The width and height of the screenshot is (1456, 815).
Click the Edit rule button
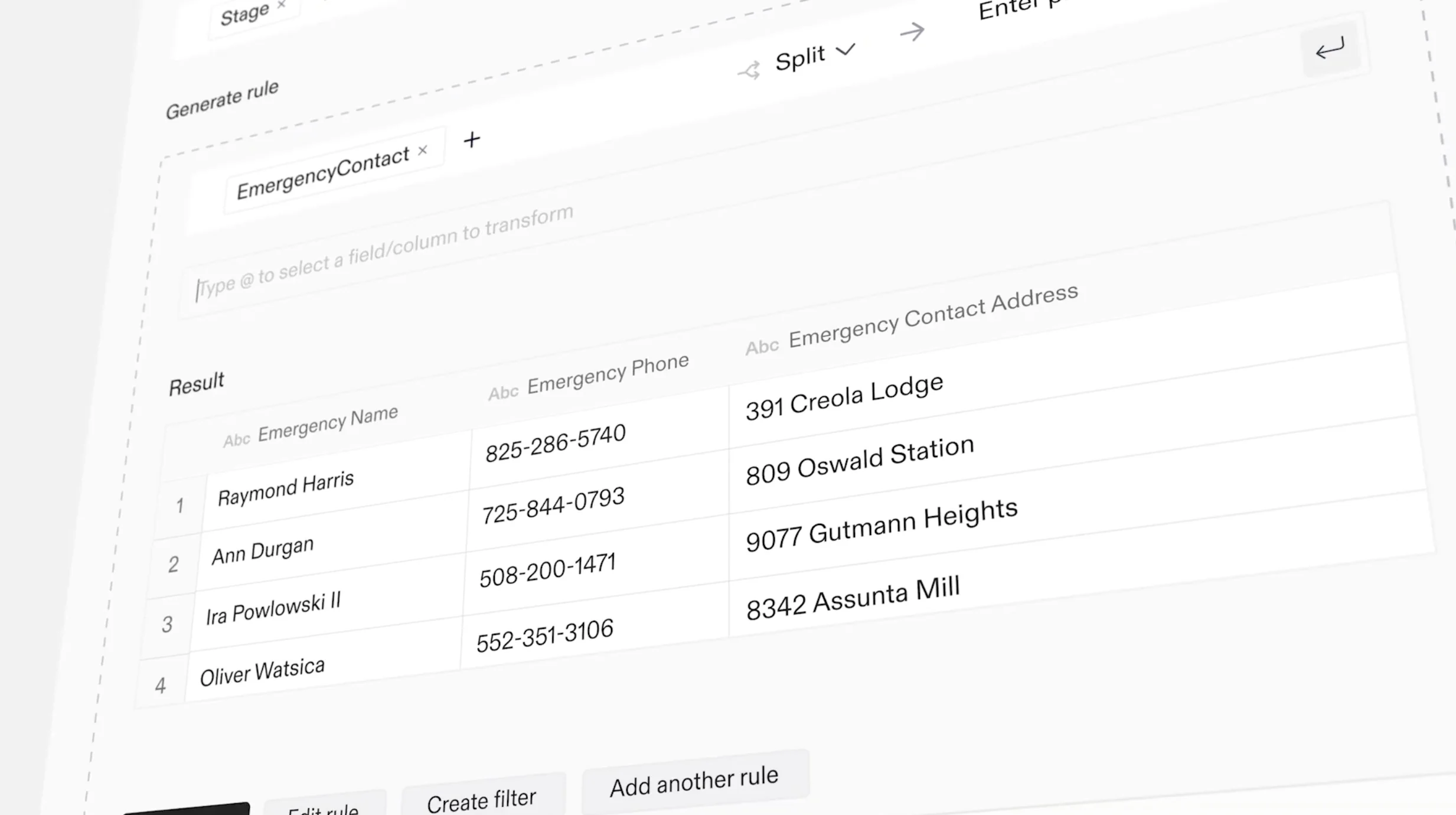(x=324, y=809)
